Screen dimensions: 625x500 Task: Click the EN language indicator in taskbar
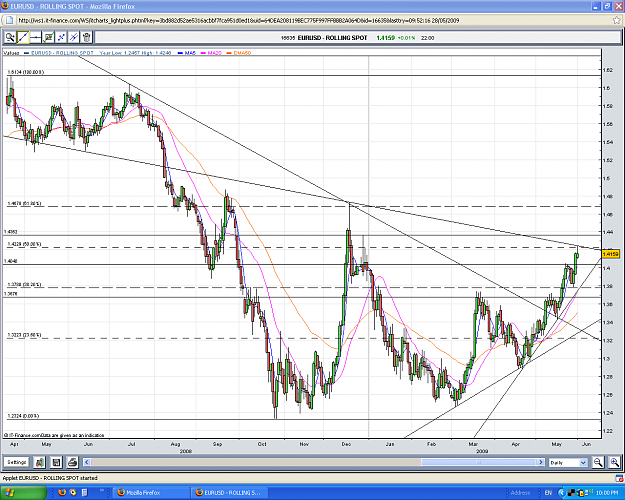548,493
